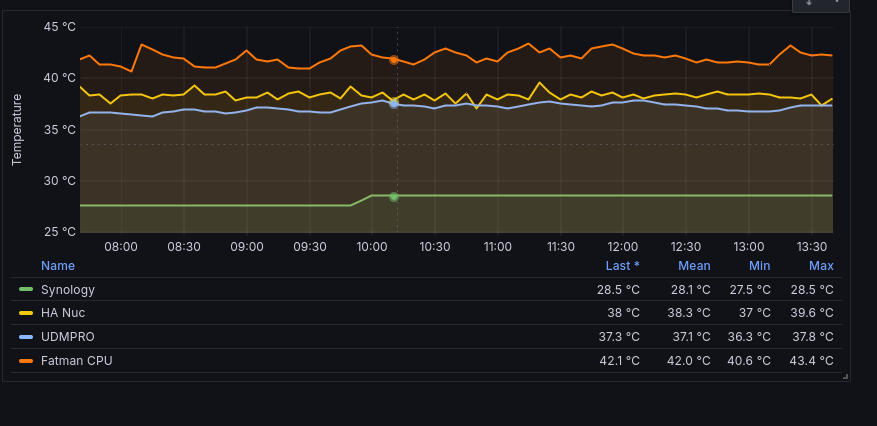Sort legend by Min column header
This screenshot has height=426, width=877.
pos(760,266)
